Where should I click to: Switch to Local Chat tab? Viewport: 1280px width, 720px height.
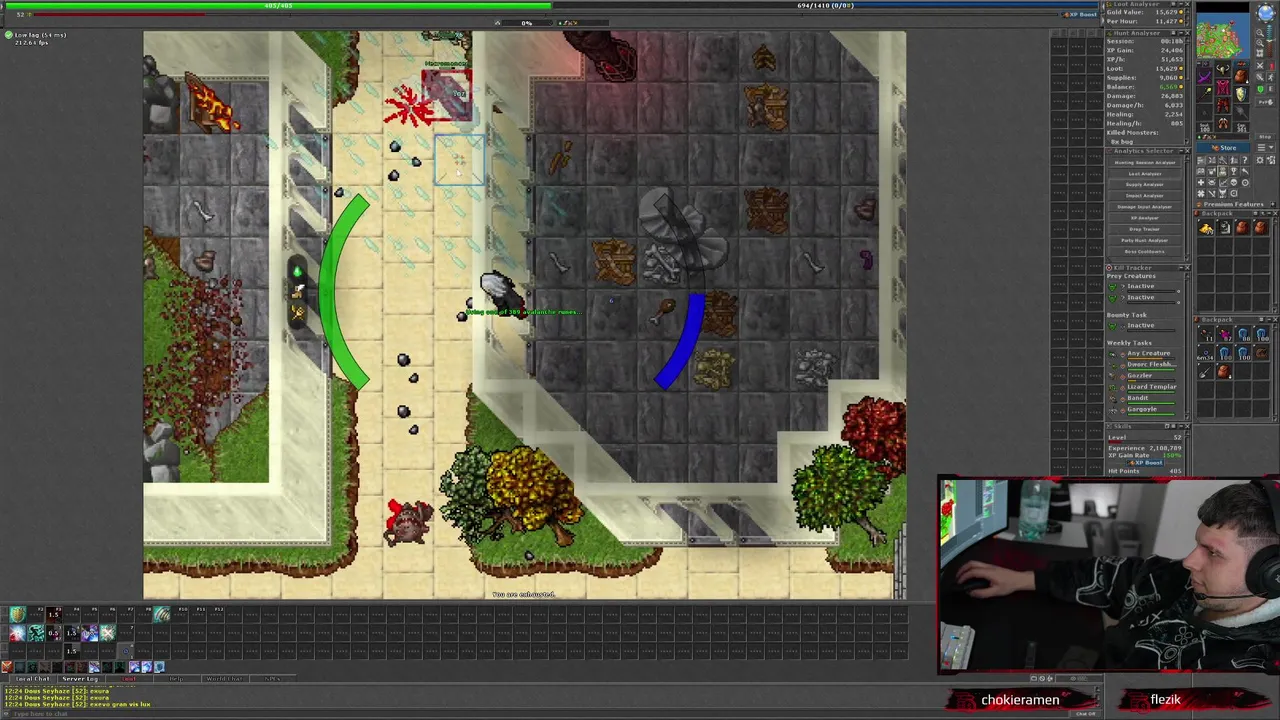(33, 679)
